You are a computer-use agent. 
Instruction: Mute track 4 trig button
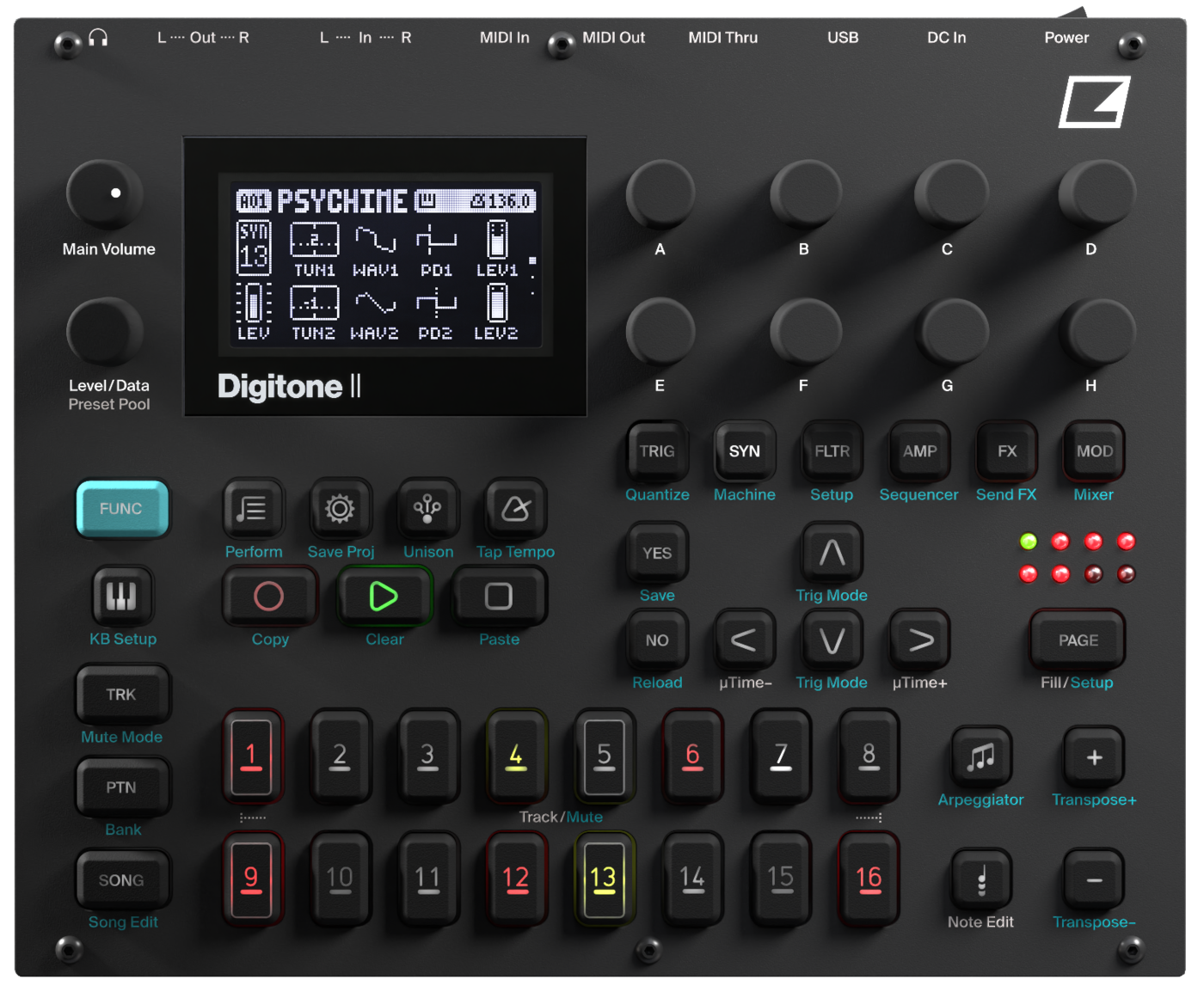515,757
